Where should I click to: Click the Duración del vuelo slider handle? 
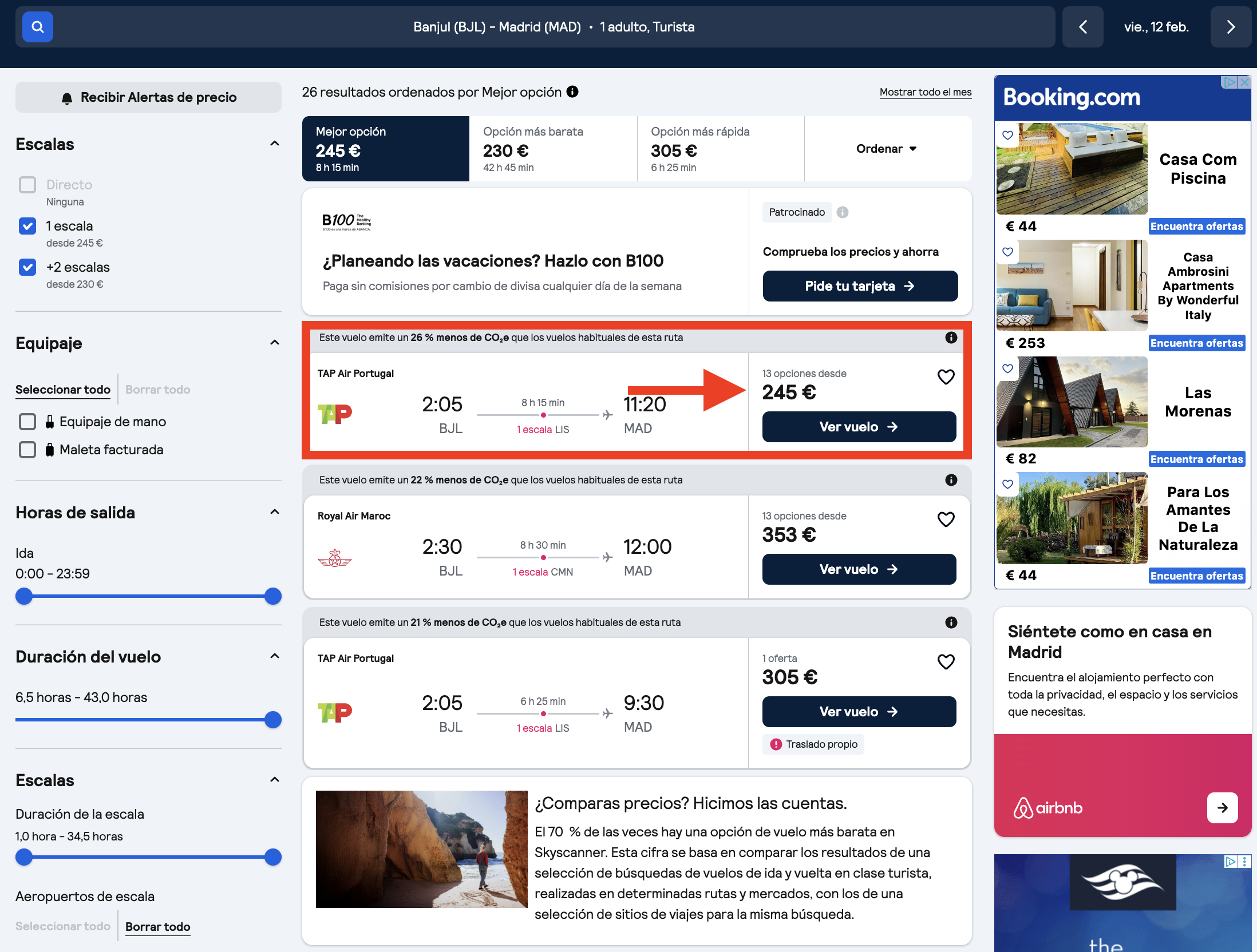pyautogui.click(x=273, y=719)
